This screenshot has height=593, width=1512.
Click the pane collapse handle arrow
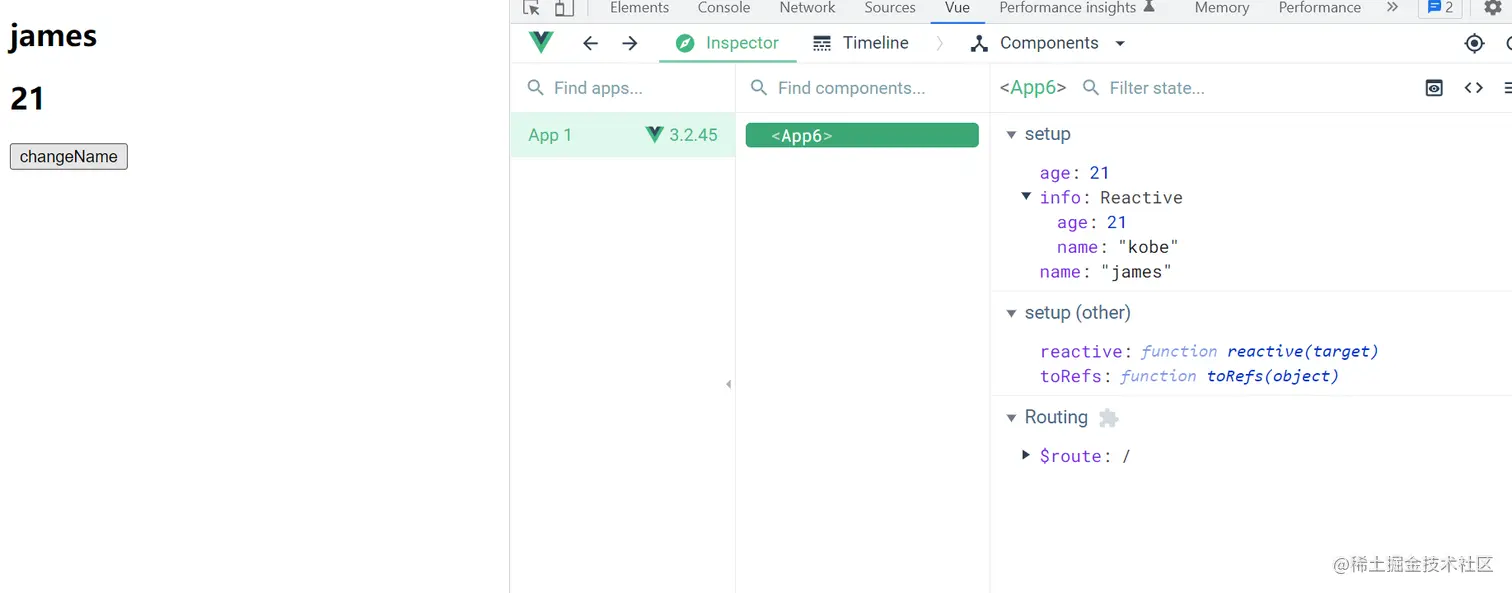pyautogui.click(x=728, y=384)
